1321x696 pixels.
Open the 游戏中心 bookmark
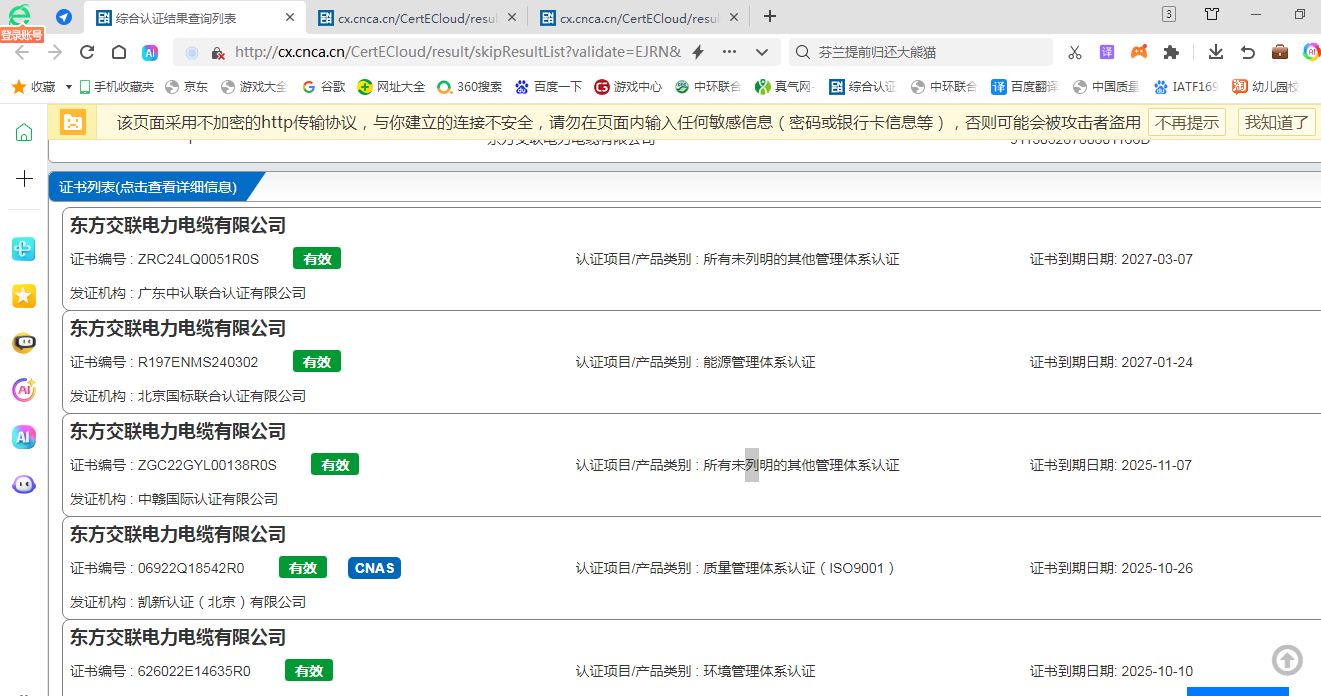(628, 87)
